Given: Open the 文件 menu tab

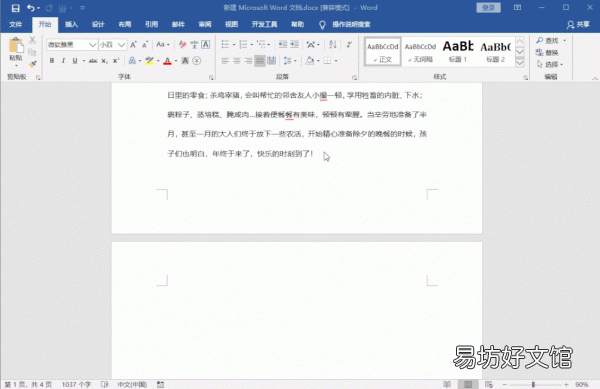Looking at the screenshot, I should (16, 24).
